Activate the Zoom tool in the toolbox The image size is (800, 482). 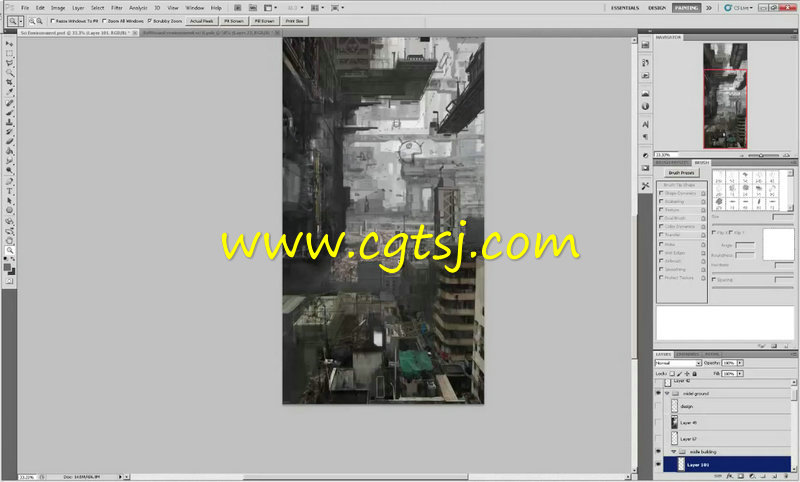click(x=10, y=250)
